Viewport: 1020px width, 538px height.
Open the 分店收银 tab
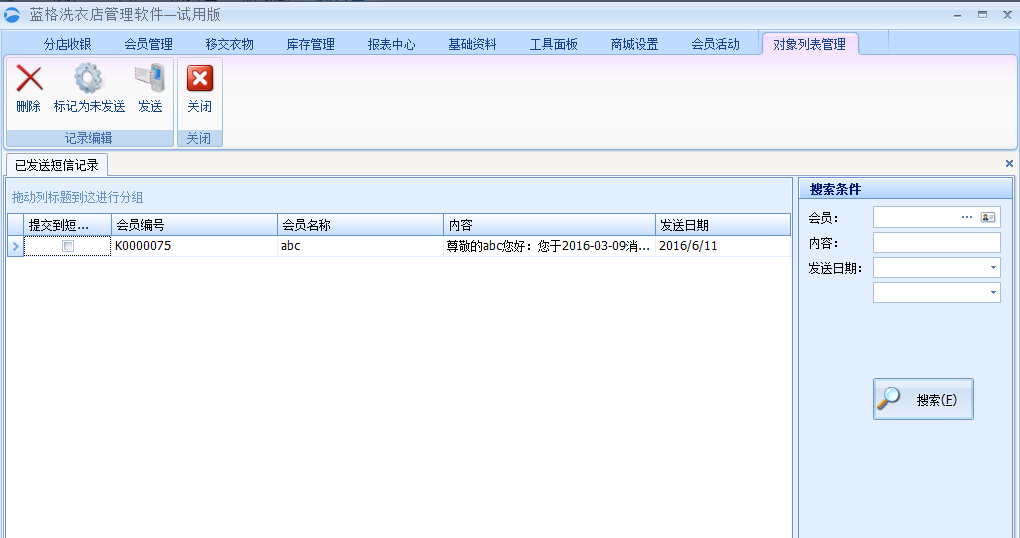point(68,44)
